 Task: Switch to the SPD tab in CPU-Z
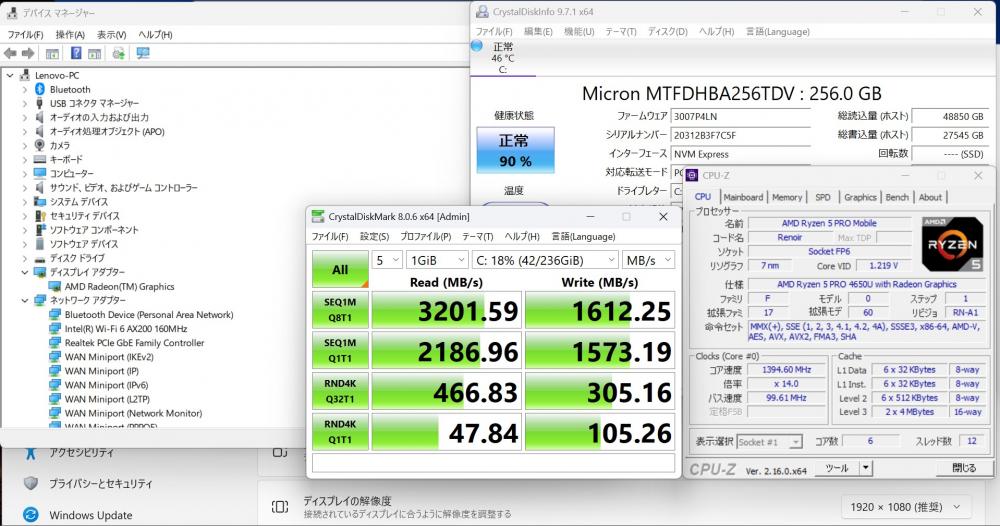pos(823,197)
